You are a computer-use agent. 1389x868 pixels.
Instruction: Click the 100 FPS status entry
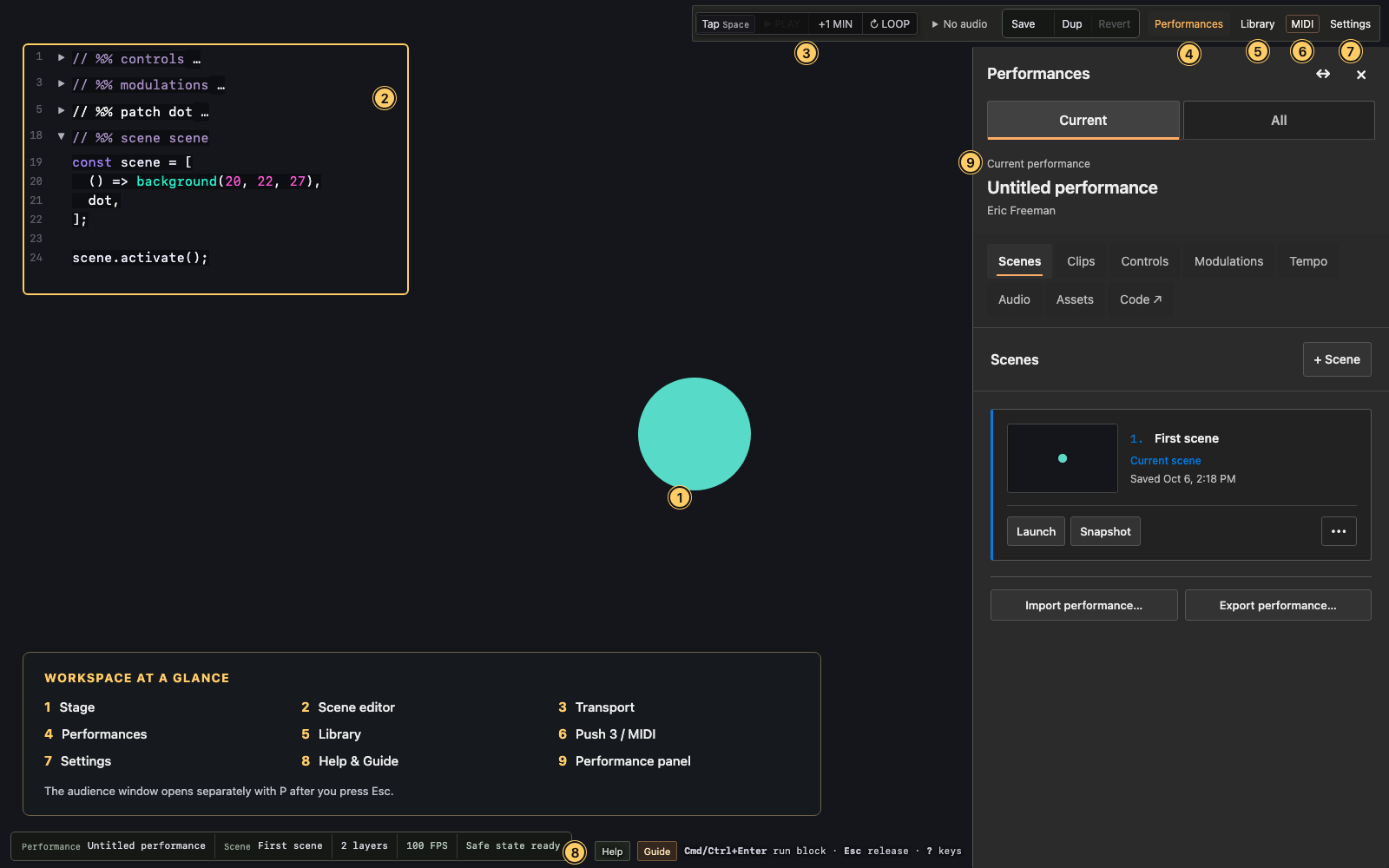tap(427, 846)
